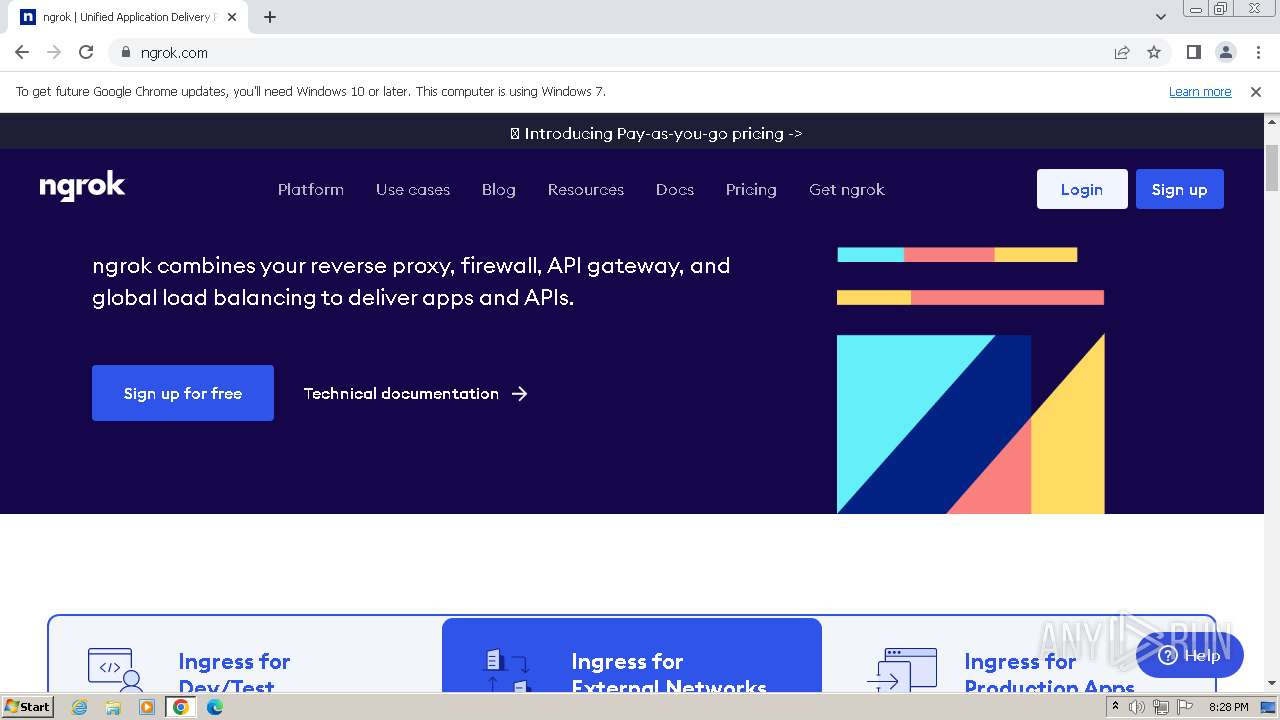Open the Learn more link

[x=1200, y=91]
